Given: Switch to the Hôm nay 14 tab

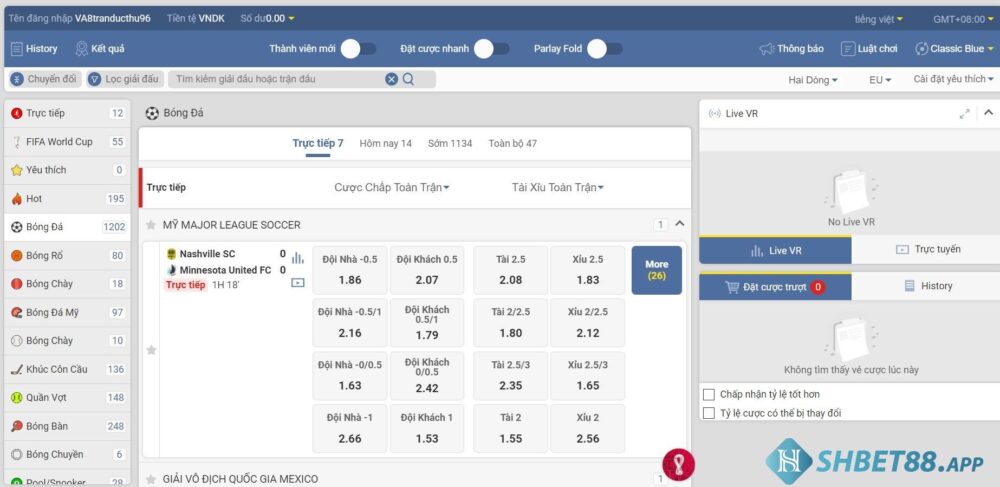Looking at the screenshot, I should coord(385,143).
